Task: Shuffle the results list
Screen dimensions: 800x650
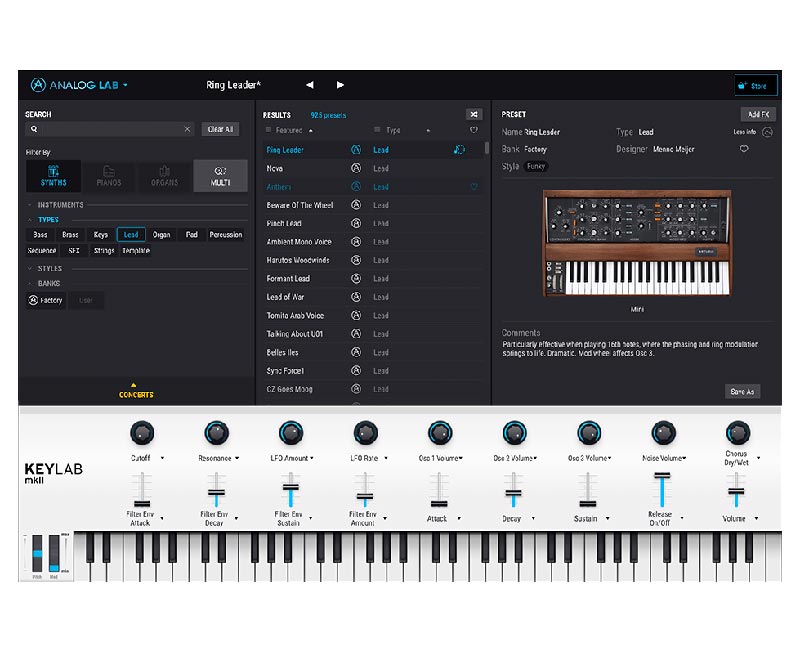Action: tap(474, 114)
